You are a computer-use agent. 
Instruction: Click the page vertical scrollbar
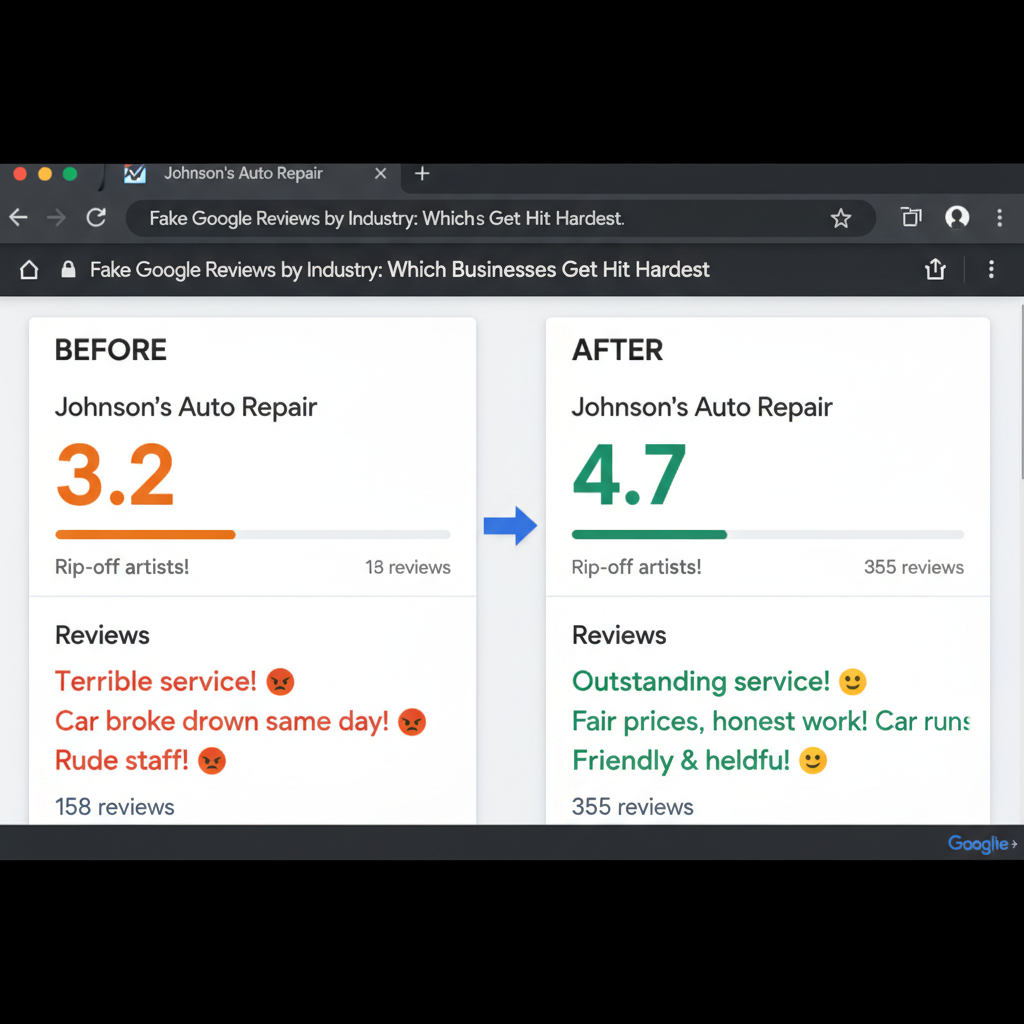click(1021, 392)
